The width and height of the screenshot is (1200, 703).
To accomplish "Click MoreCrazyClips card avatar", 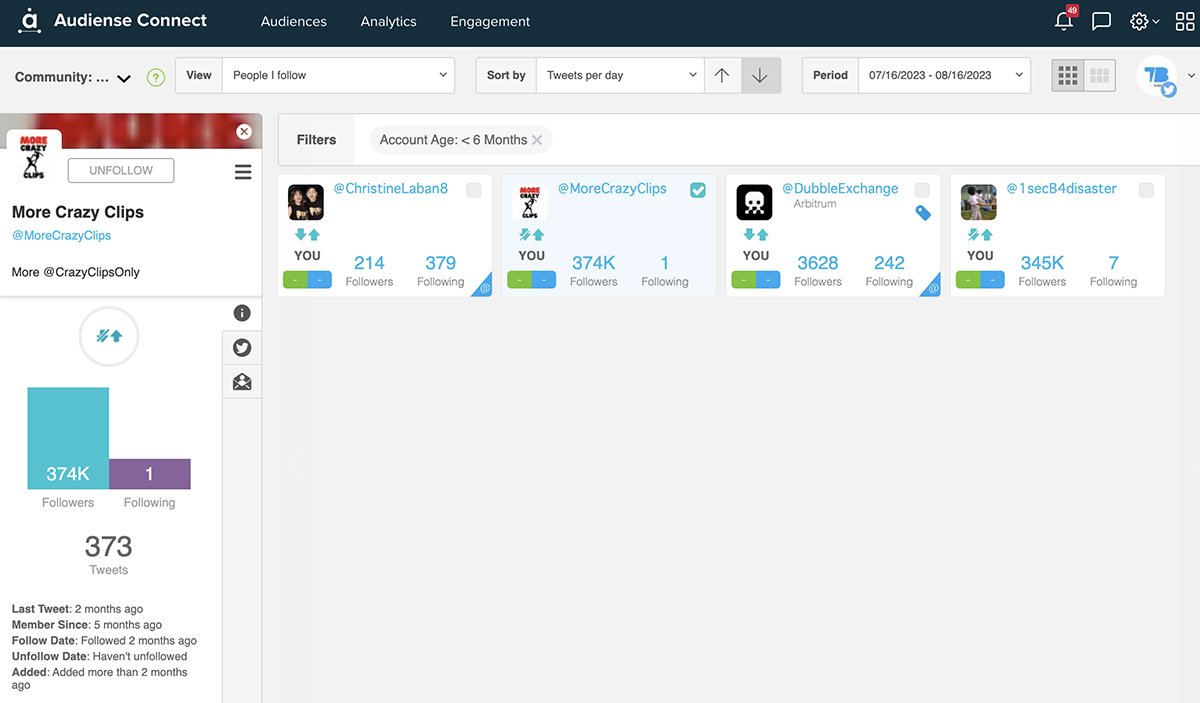I will click(x=530, y=202).
